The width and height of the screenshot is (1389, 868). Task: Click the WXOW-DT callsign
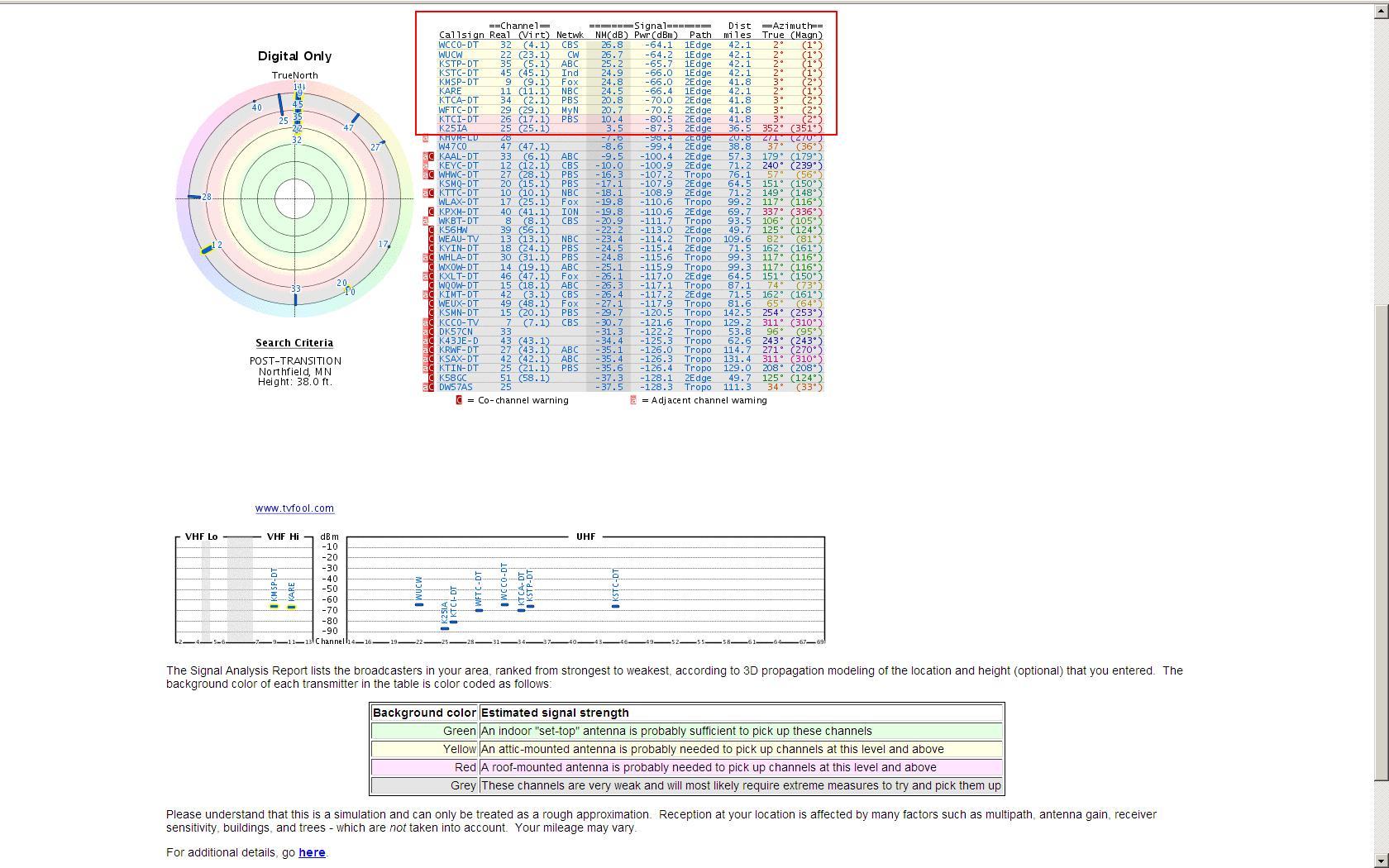click(459, 267)
